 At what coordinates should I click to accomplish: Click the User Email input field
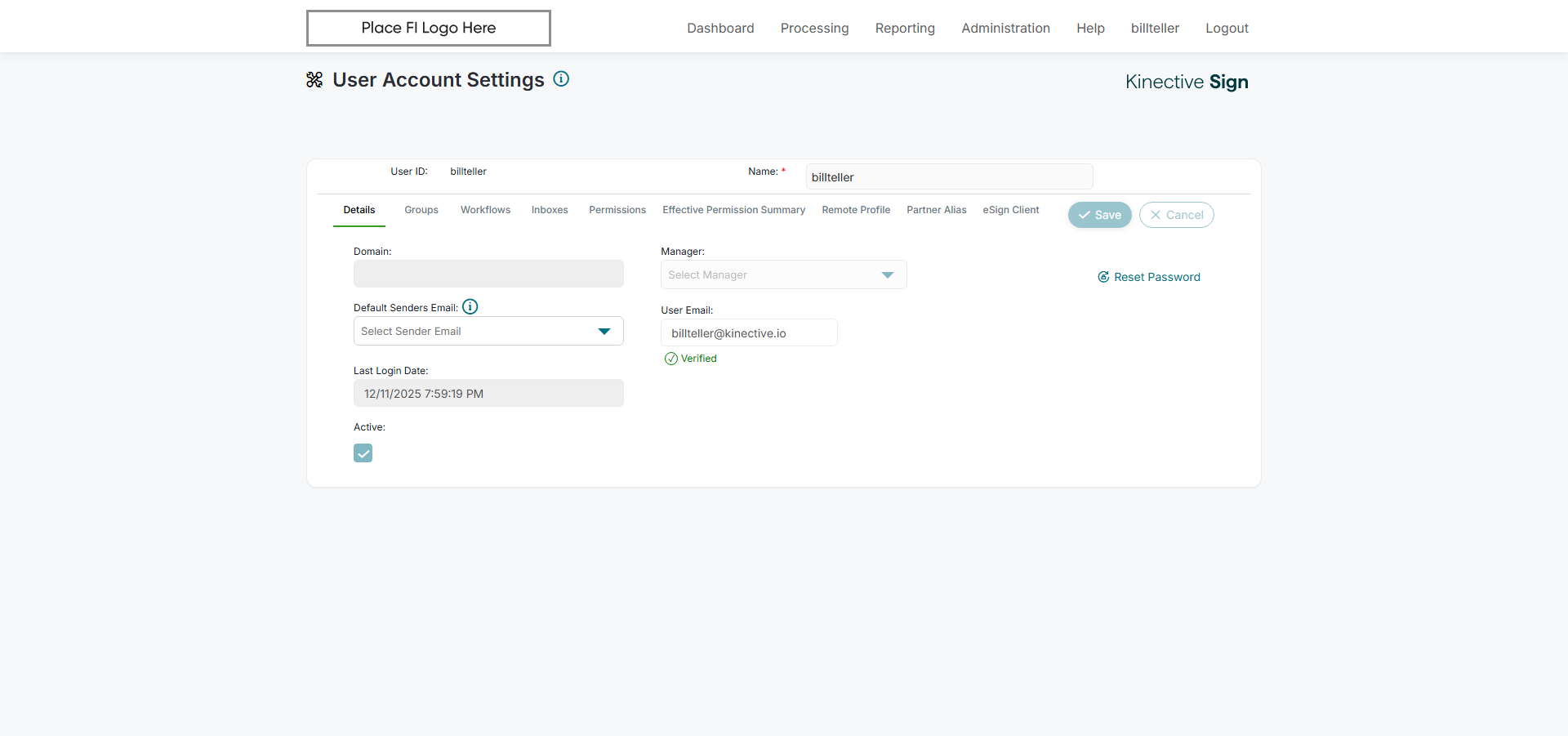coord(749,332)
